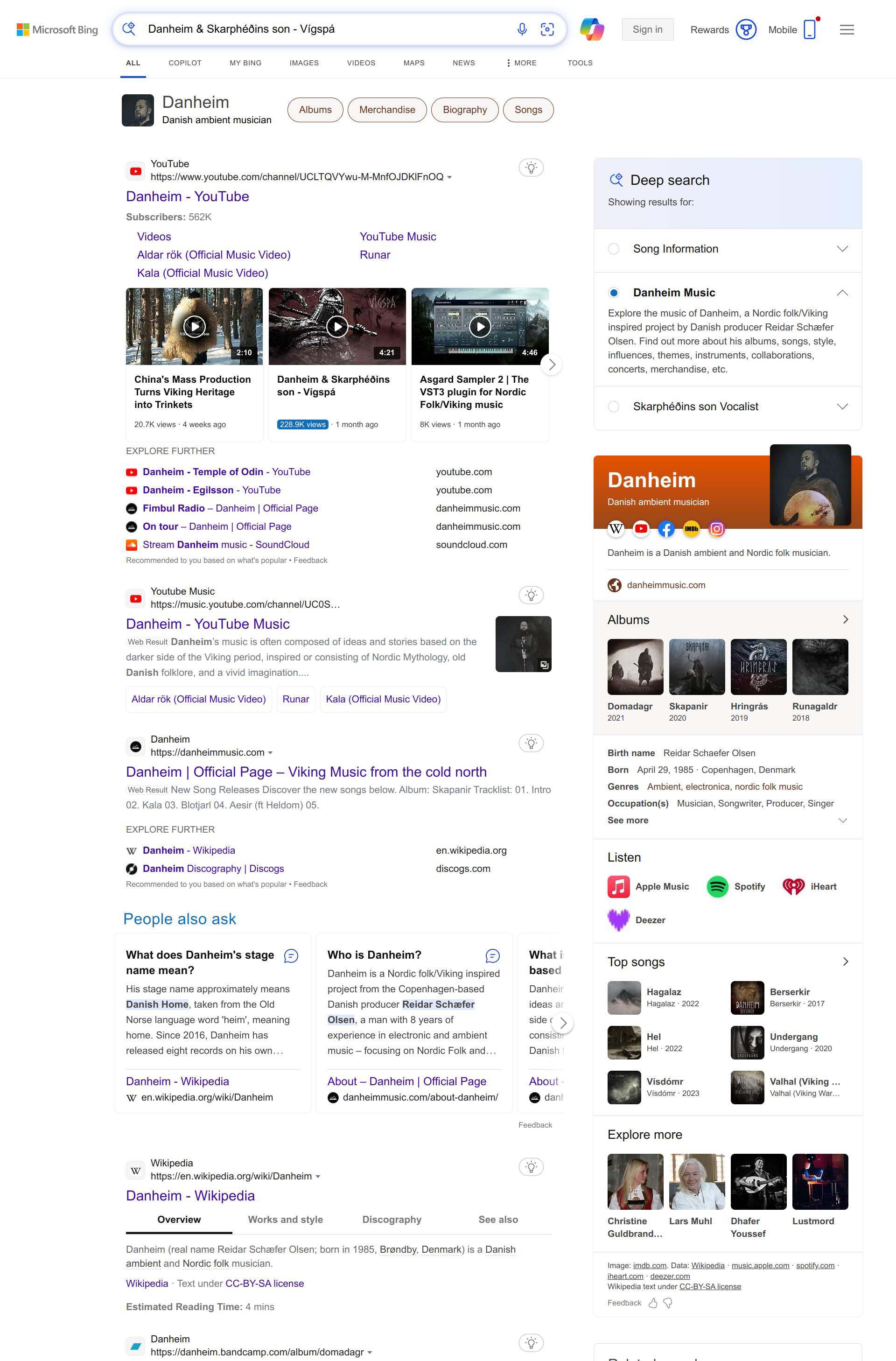Click the Merchandise pill button
This screenshot has height=1361, width=896.
[386, 110]
